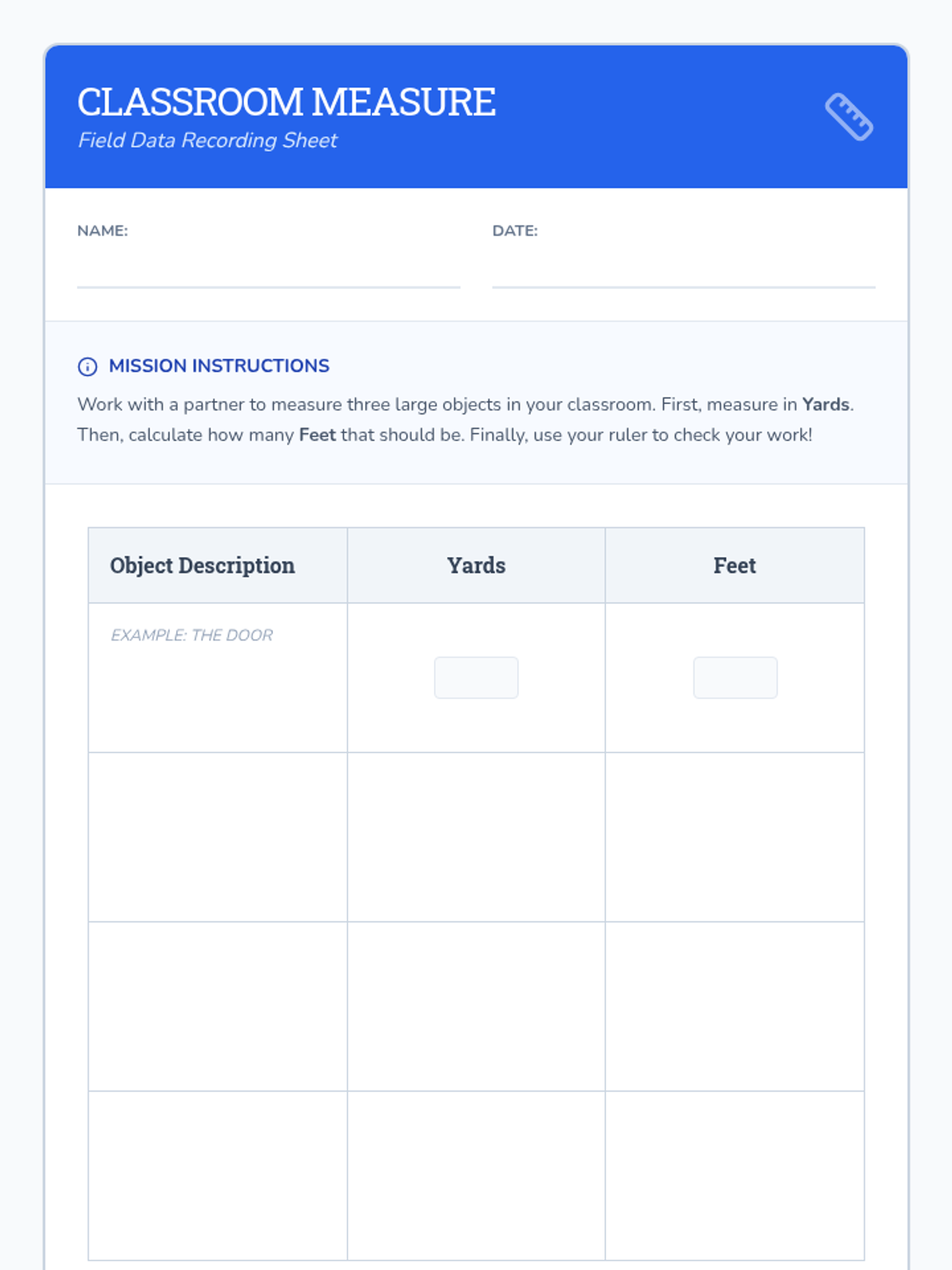This screenshot has height=1270, width=952.
Task: Click the Mission Instructions heading
Action: pos(219,366)
